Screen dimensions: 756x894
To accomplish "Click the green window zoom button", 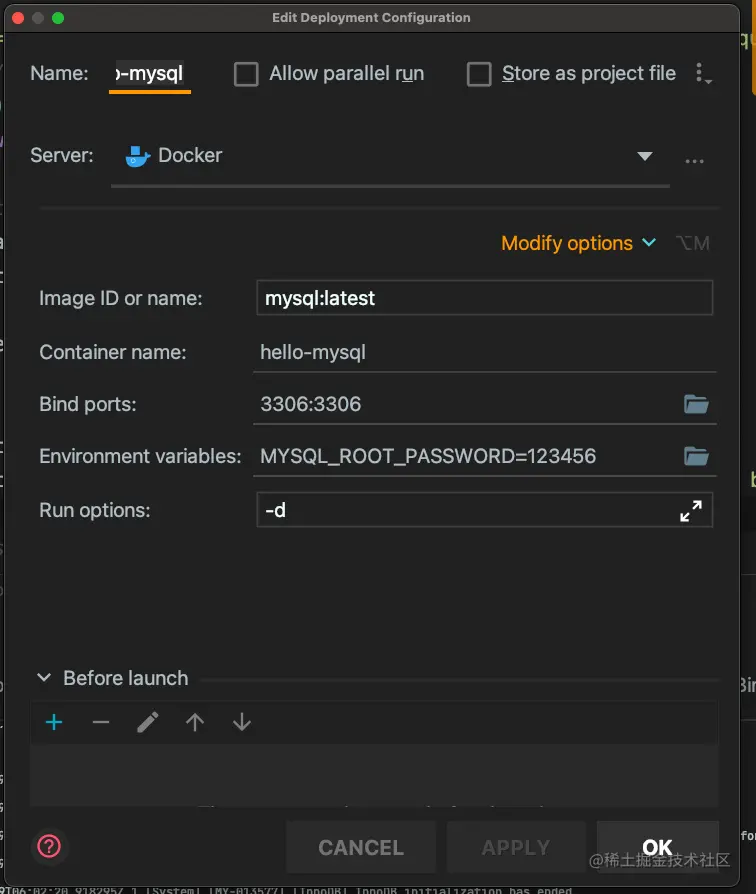I will tap(58, 18).
